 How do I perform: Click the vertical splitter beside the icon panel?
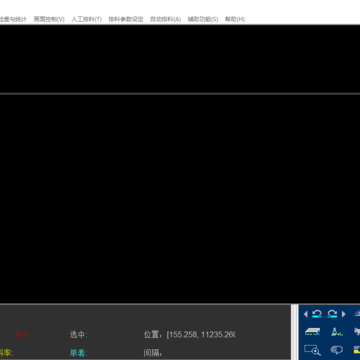(295, 332)
